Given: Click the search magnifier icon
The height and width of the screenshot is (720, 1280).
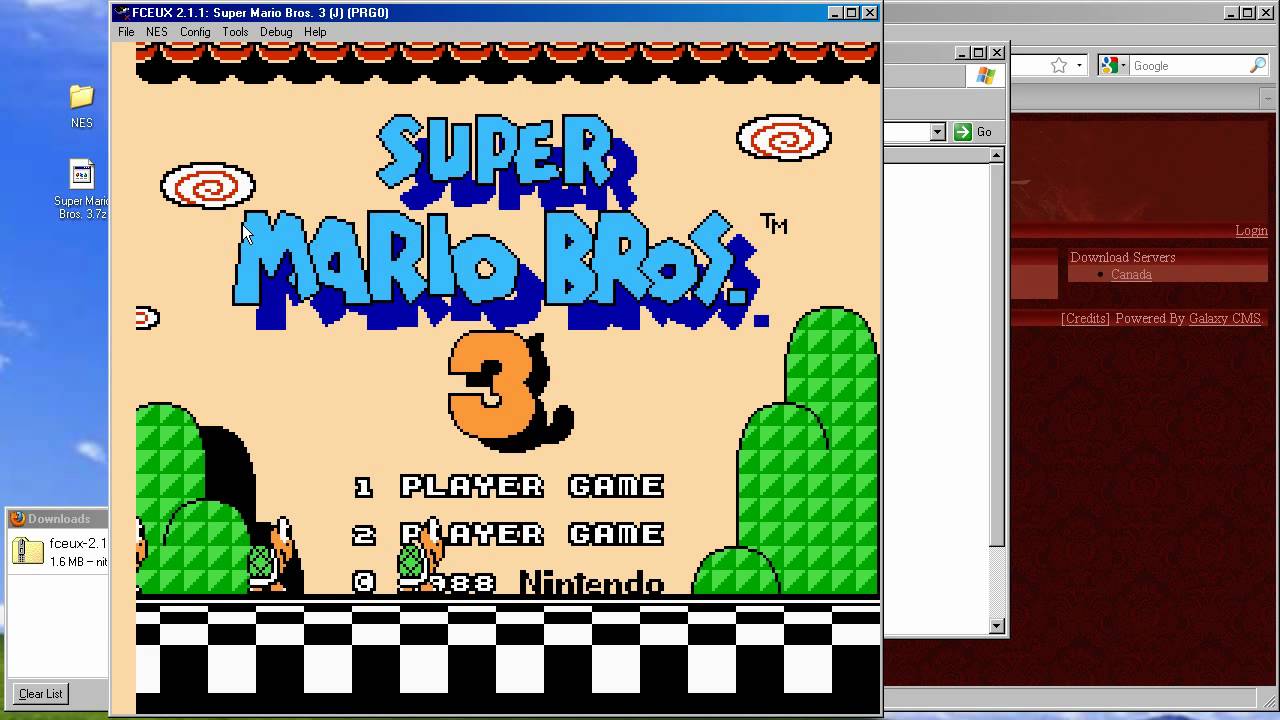Looking at the screenshot, I should (x=1258, y=65).
